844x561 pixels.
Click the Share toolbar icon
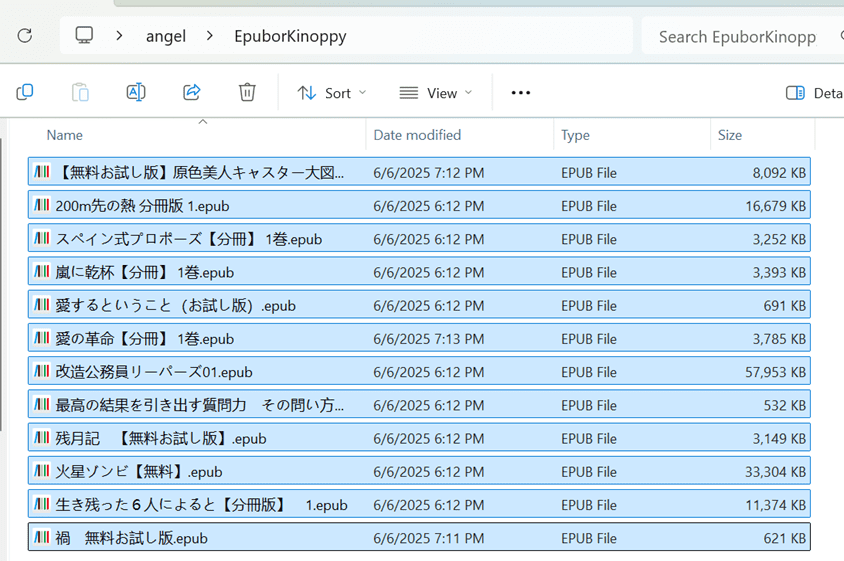[x=192, y=93]
